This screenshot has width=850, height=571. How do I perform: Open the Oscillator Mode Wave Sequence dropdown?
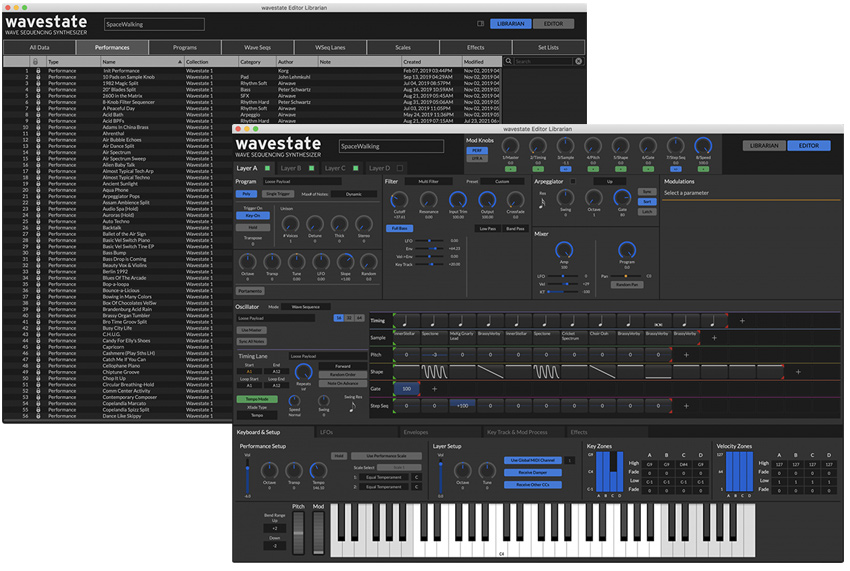[306, 306]
